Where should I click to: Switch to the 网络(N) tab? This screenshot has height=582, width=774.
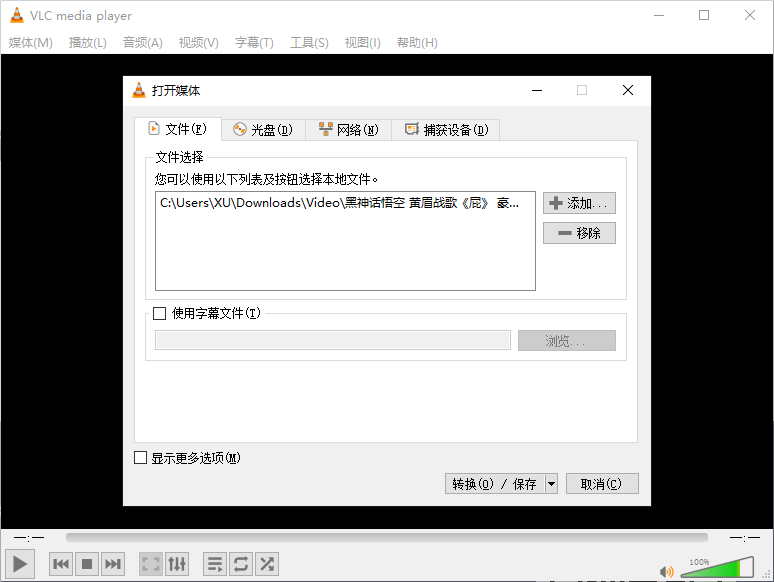tap(348, 130)
